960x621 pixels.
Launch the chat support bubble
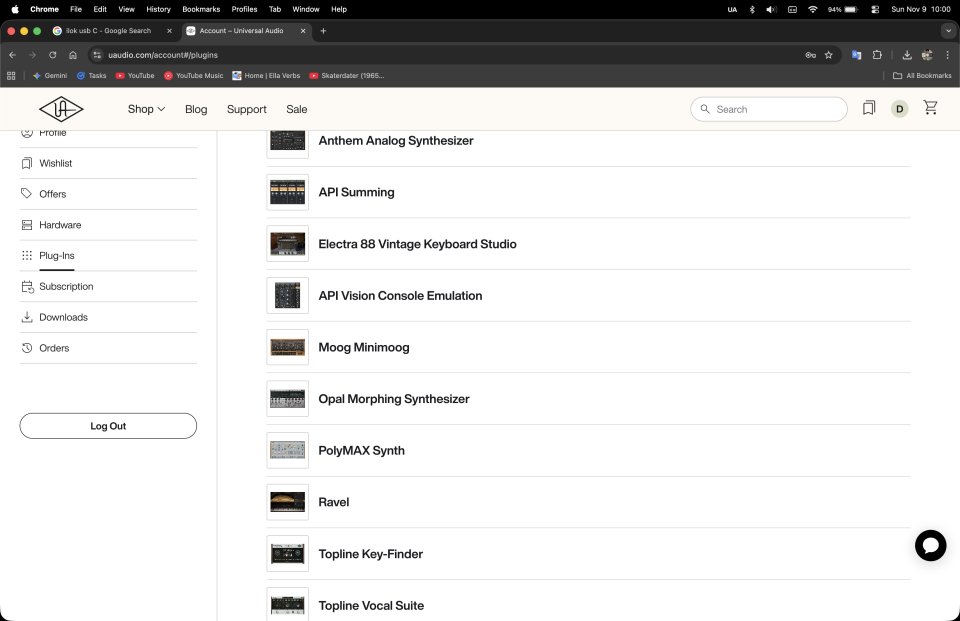coord(930,546)
